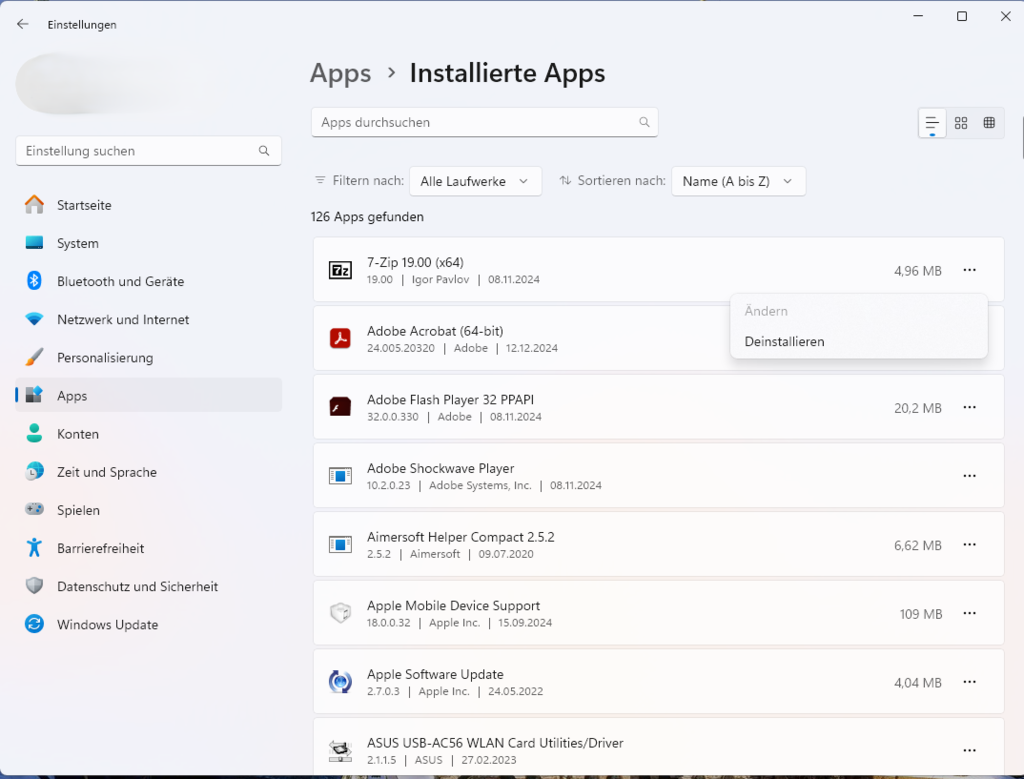Click the vertical scrollbar thumb

1022,138
